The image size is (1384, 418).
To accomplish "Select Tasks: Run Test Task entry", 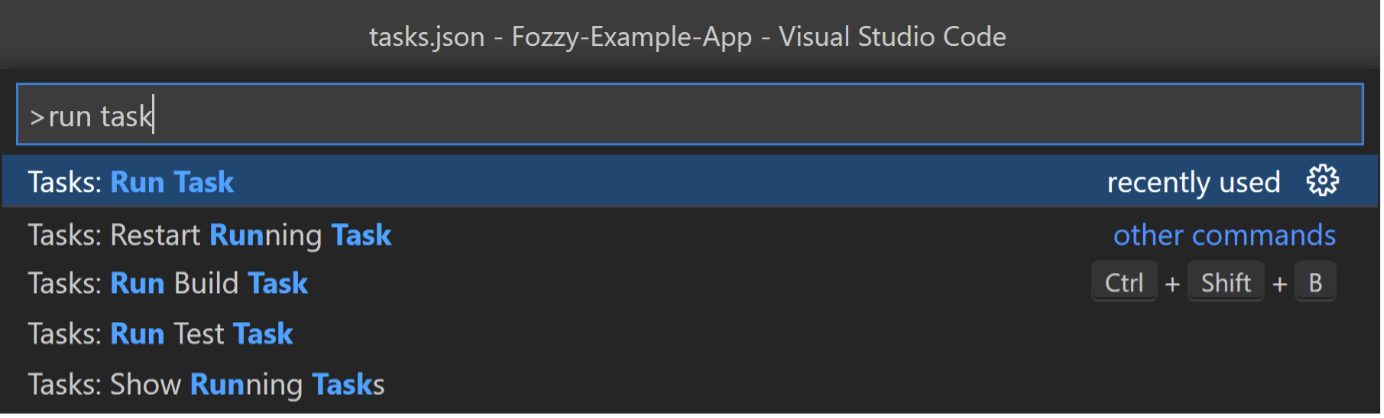I will [x=689, y=333].
